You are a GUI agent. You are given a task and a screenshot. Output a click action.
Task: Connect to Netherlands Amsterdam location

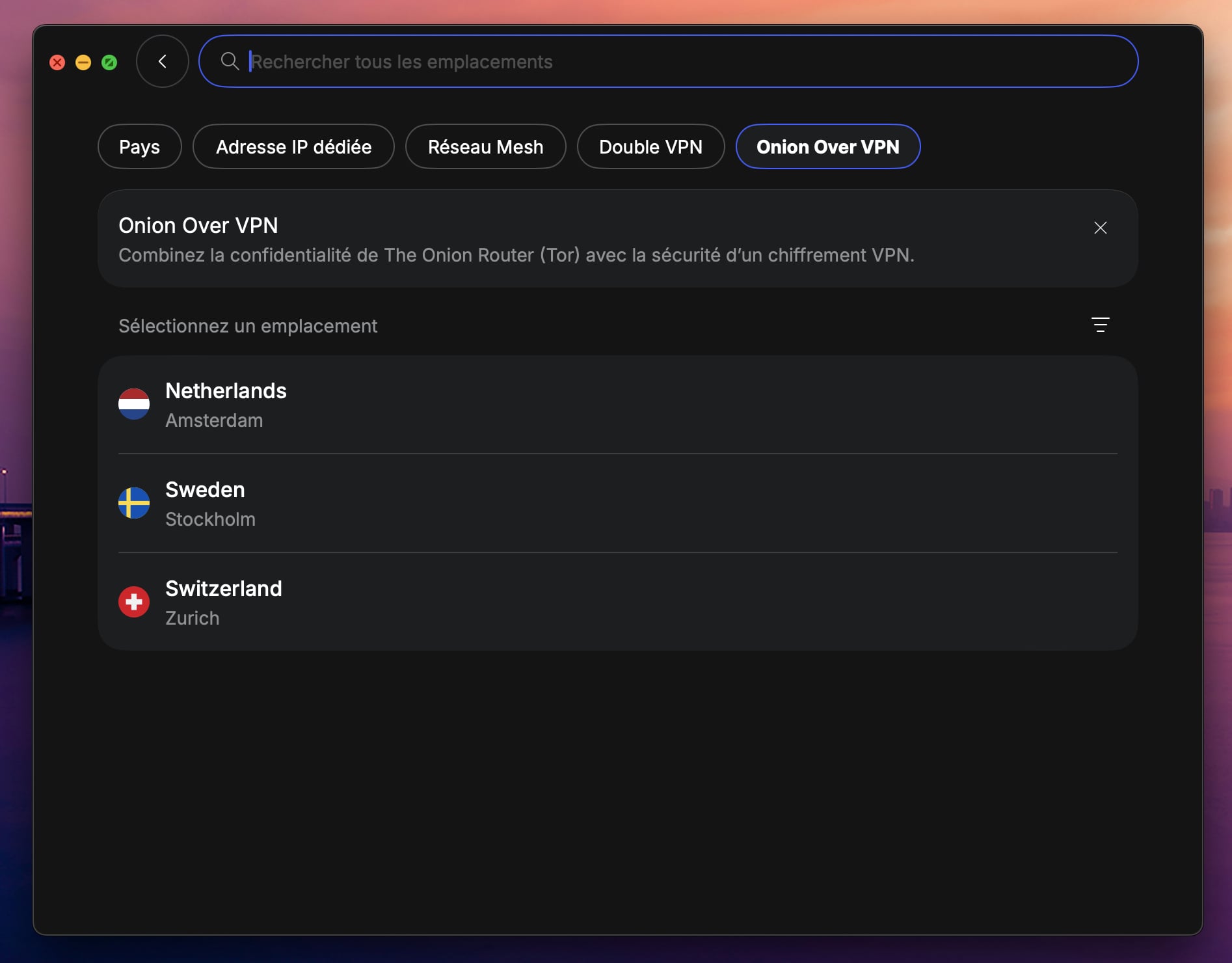(618, 405)
